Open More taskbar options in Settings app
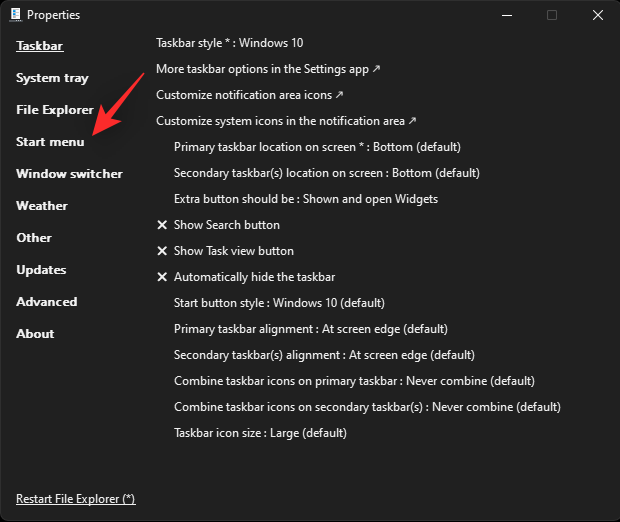 pyautogui.click(x=268, y=69)
